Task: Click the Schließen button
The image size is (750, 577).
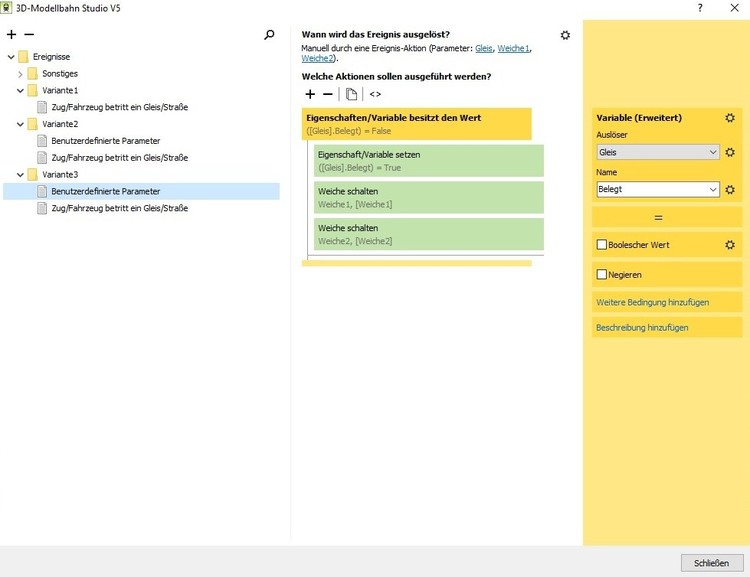Action: (712, 563)
